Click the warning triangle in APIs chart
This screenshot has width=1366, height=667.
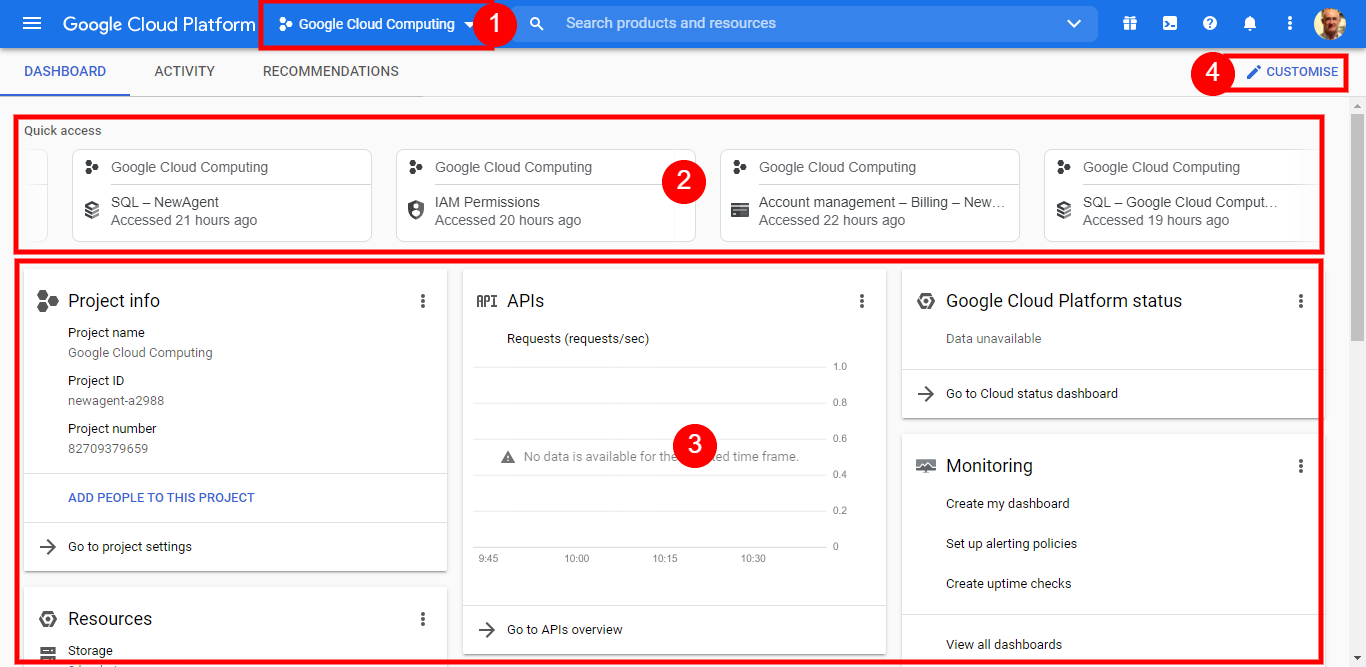[x=508, y=457]
